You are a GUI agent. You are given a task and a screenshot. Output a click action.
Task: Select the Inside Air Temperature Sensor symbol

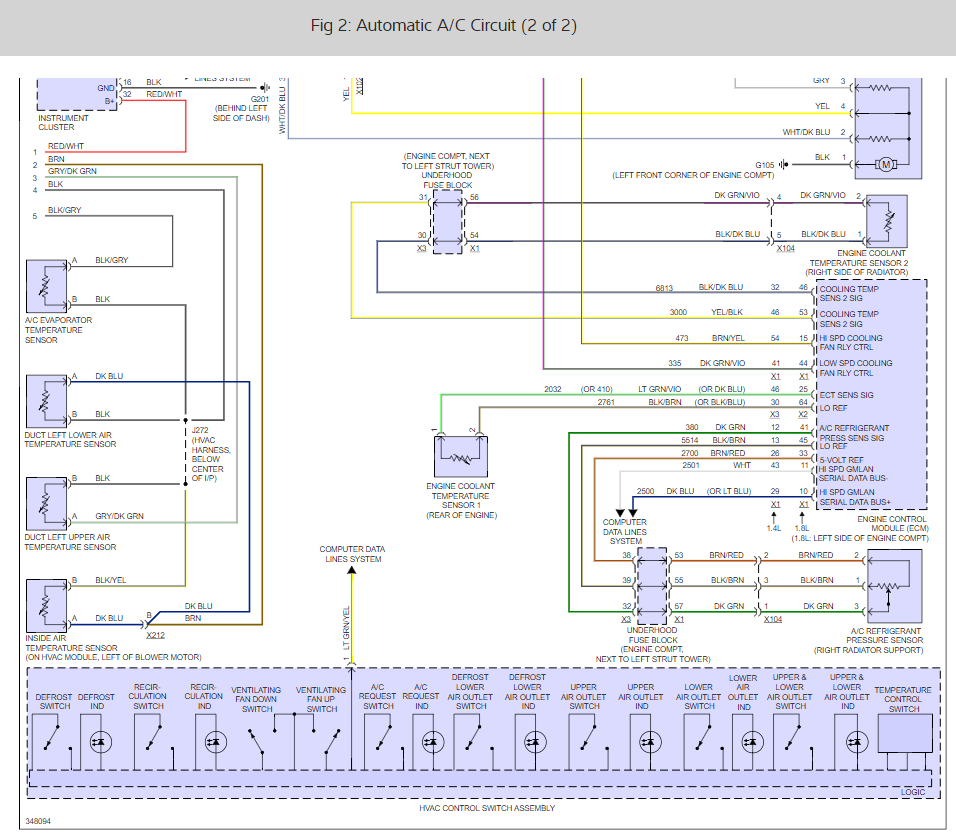[46, 603]
